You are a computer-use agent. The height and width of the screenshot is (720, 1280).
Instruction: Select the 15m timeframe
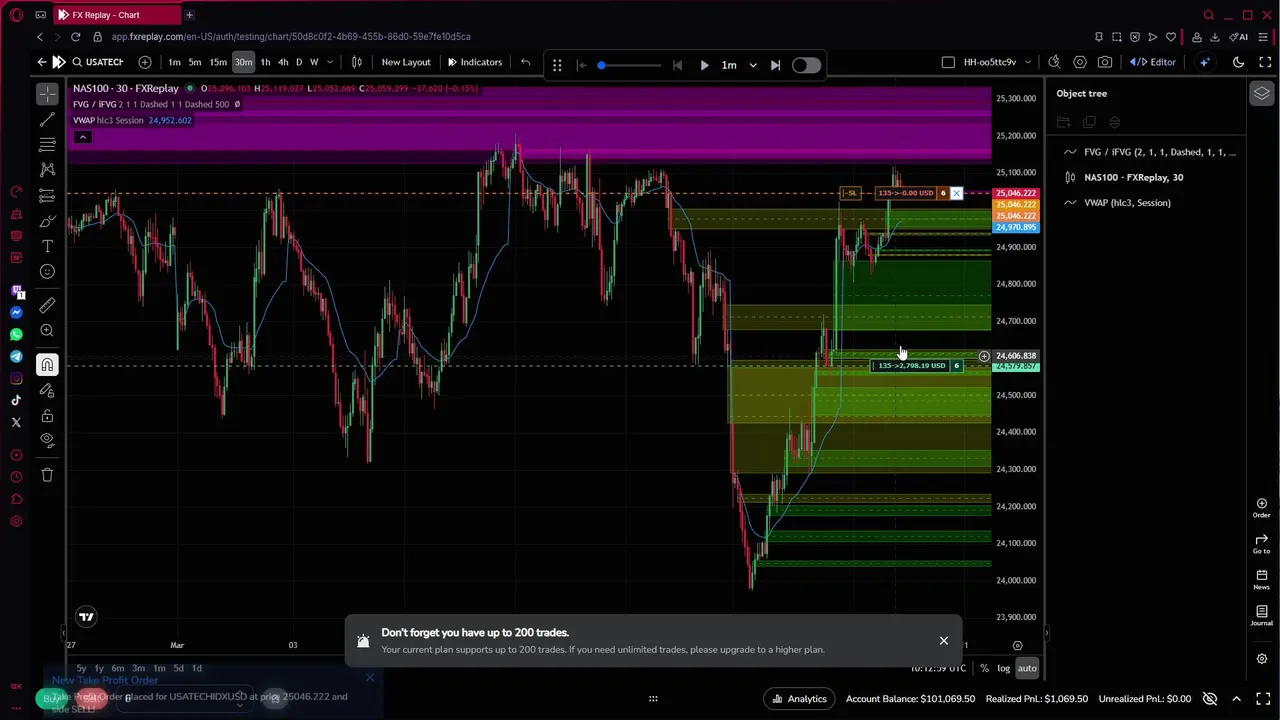(x=218, y=62)
